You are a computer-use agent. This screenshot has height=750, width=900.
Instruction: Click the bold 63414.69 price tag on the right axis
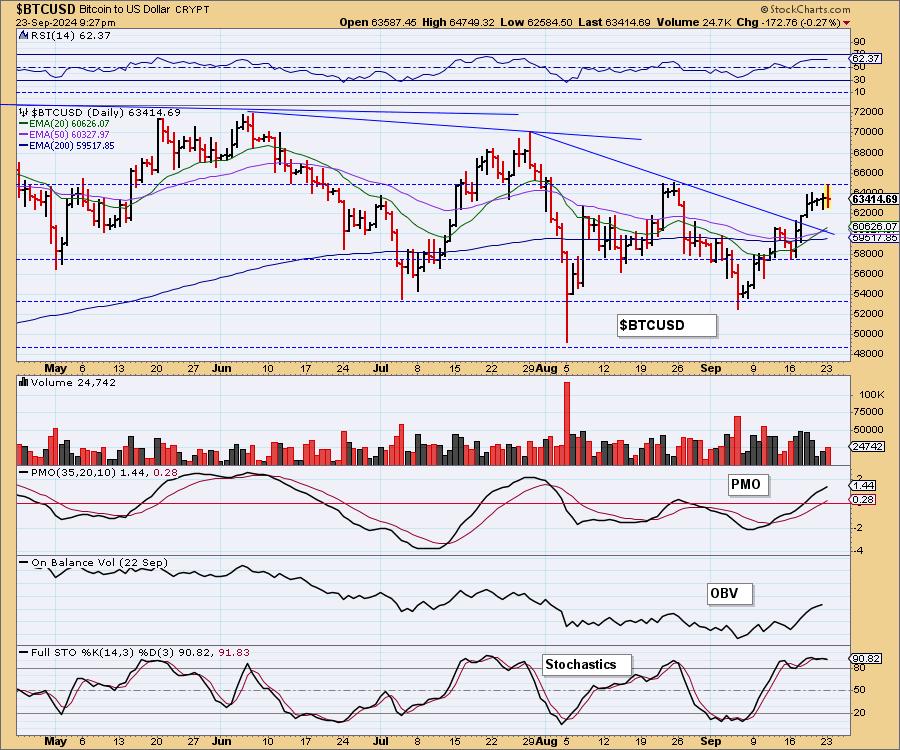[x=874, y=199]
